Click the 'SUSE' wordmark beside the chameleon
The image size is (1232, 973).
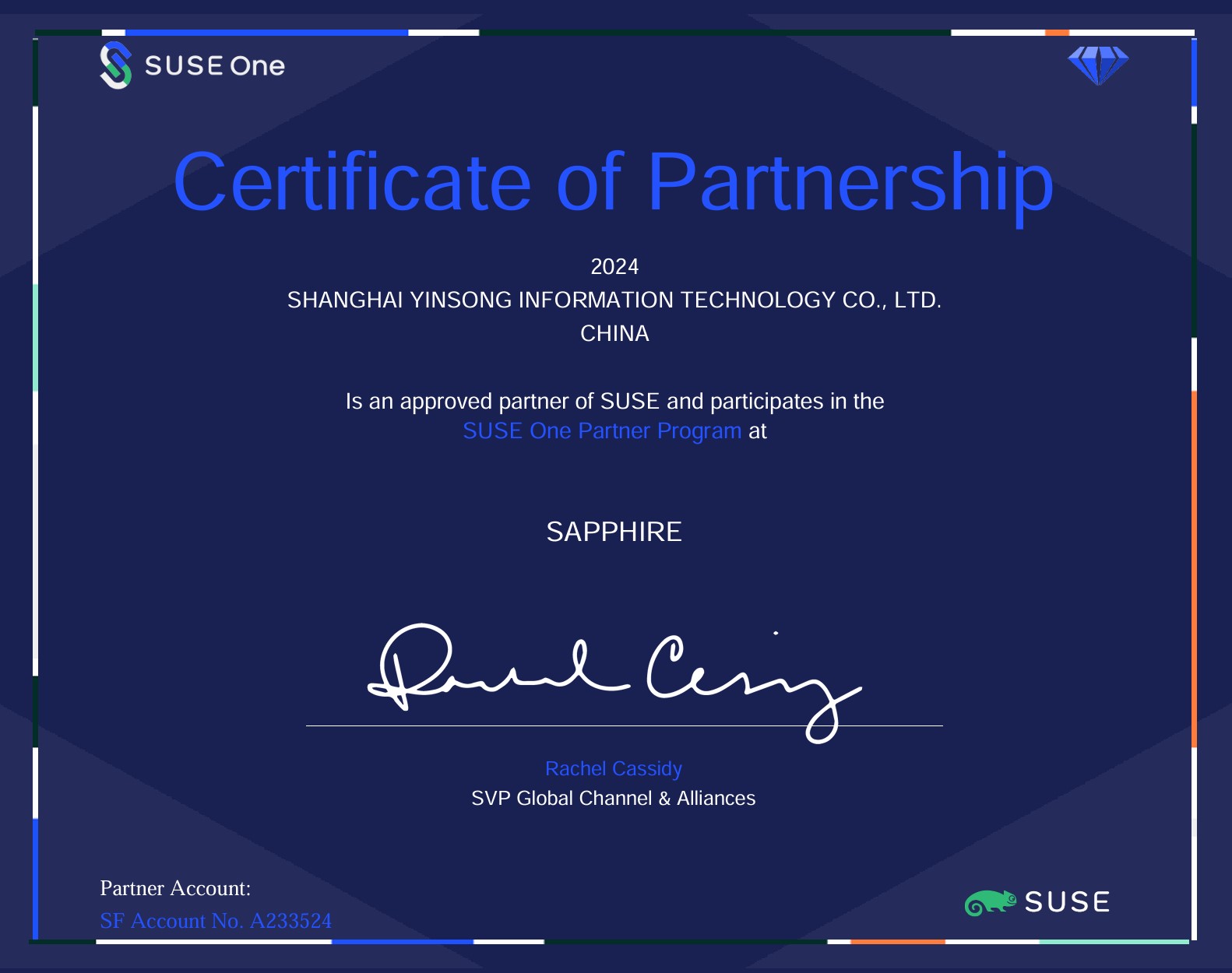point(1067,903)
